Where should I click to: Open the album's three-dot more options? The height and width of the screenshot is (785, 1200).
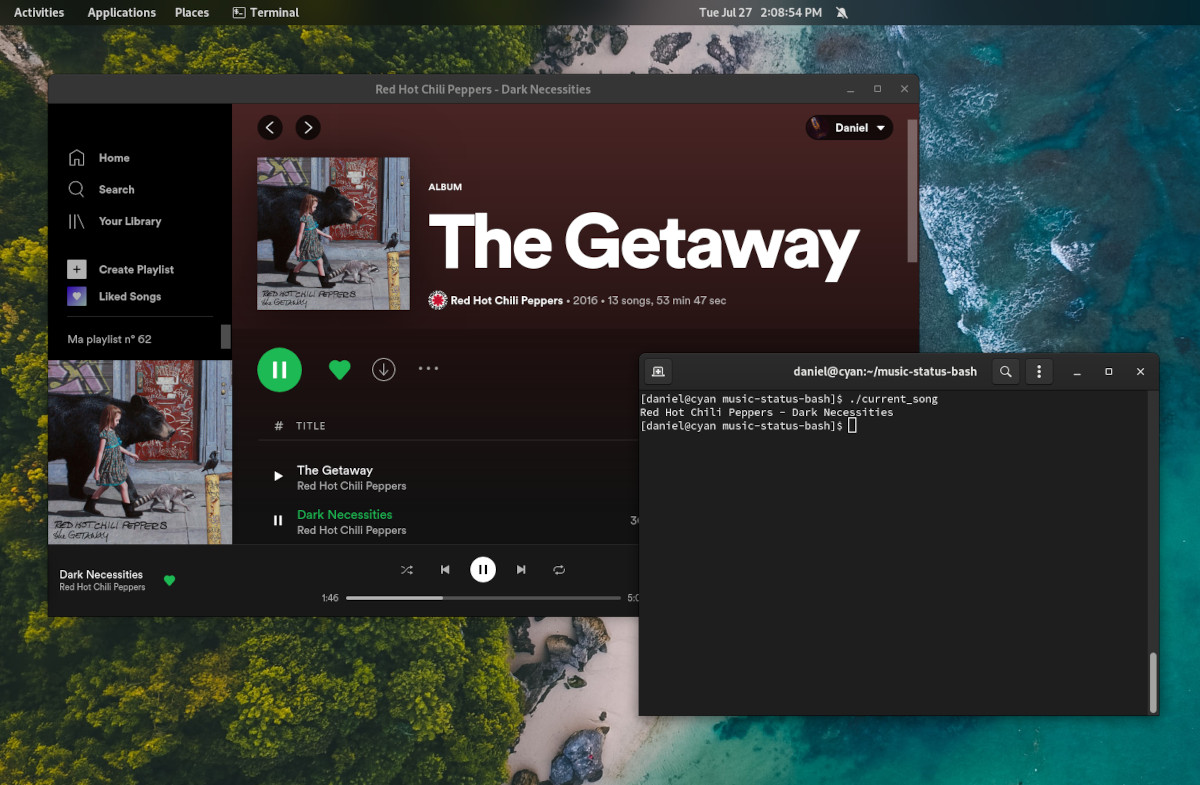[x=429, y=368]
